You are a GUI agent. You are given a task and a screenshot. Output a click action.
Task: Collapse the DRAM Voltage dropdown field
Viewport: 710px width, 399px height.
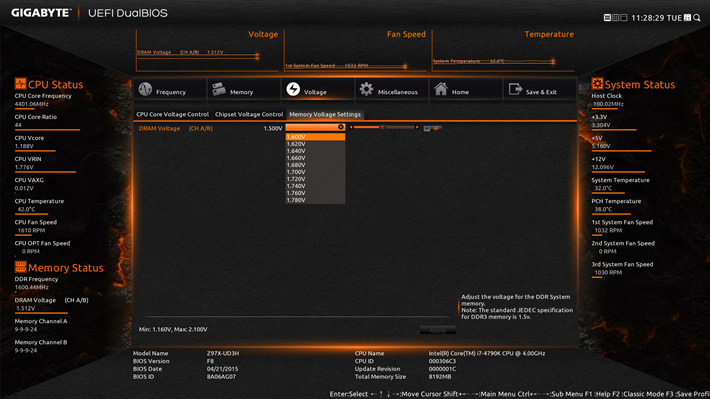pos(315,128)
